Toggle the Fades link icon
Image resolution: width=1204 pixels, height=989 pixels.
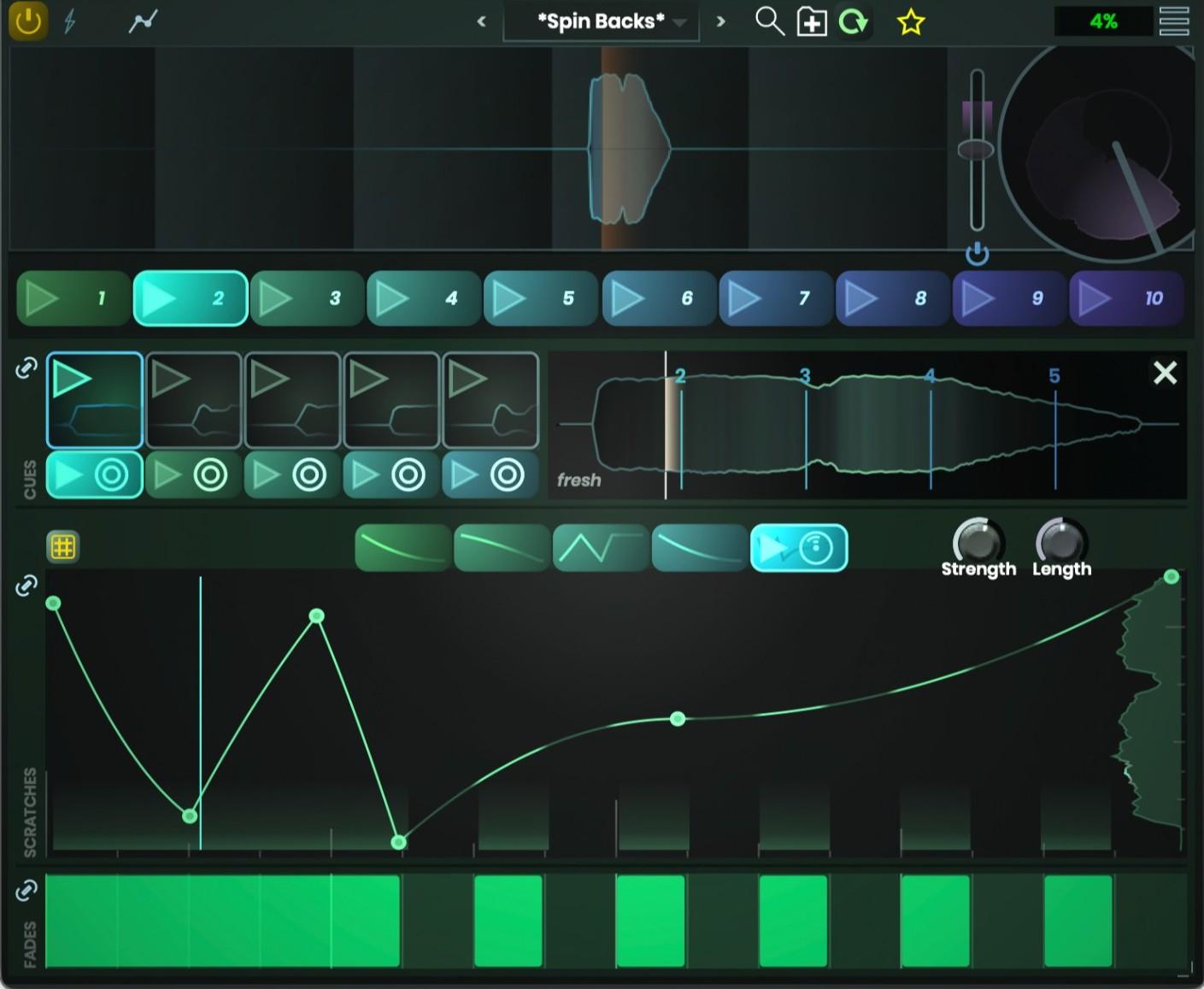click(26, 891)
